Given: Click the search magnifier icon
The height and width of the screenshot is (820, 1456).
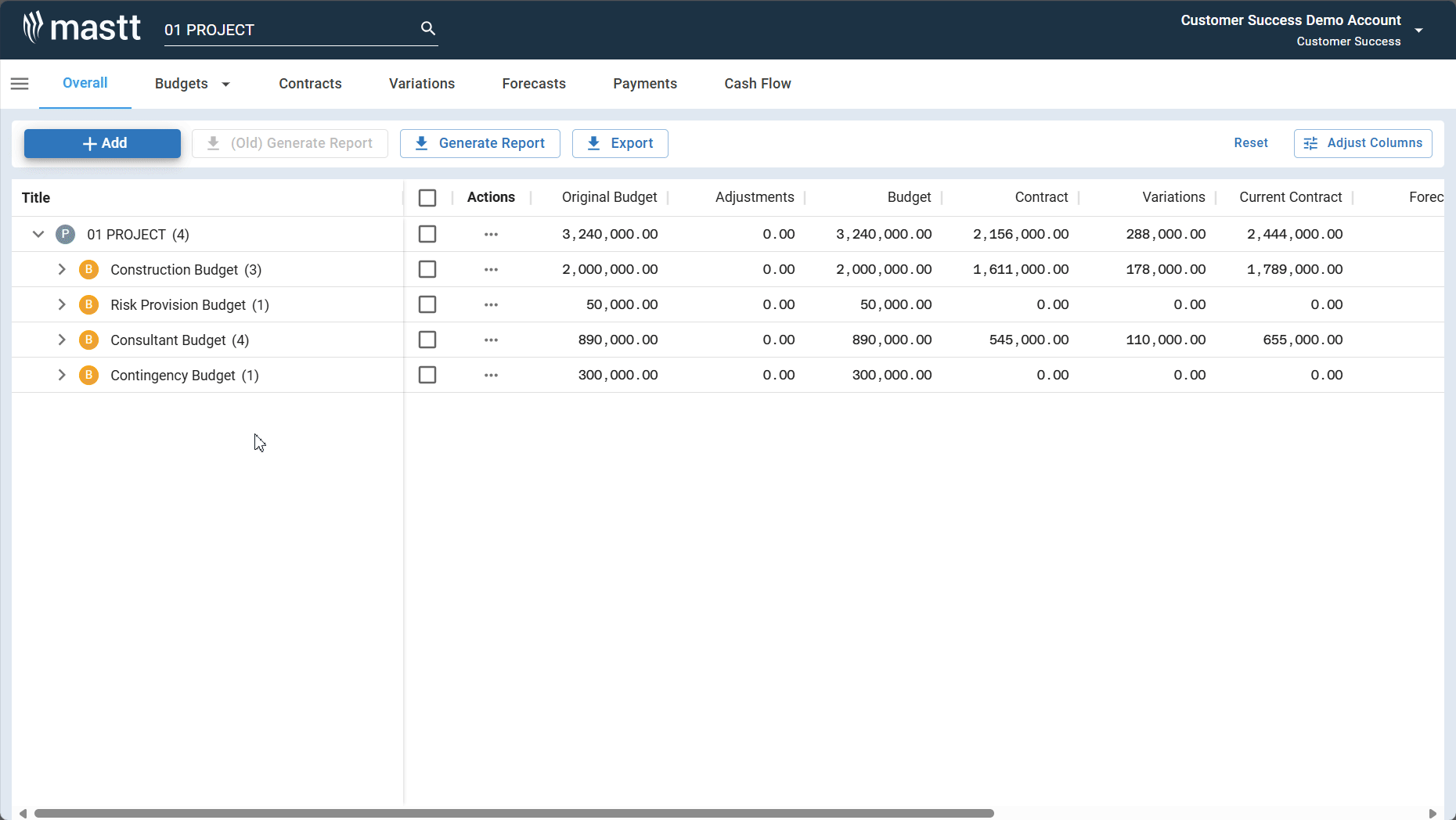Looking at the screenshot, I should (427, 28).
